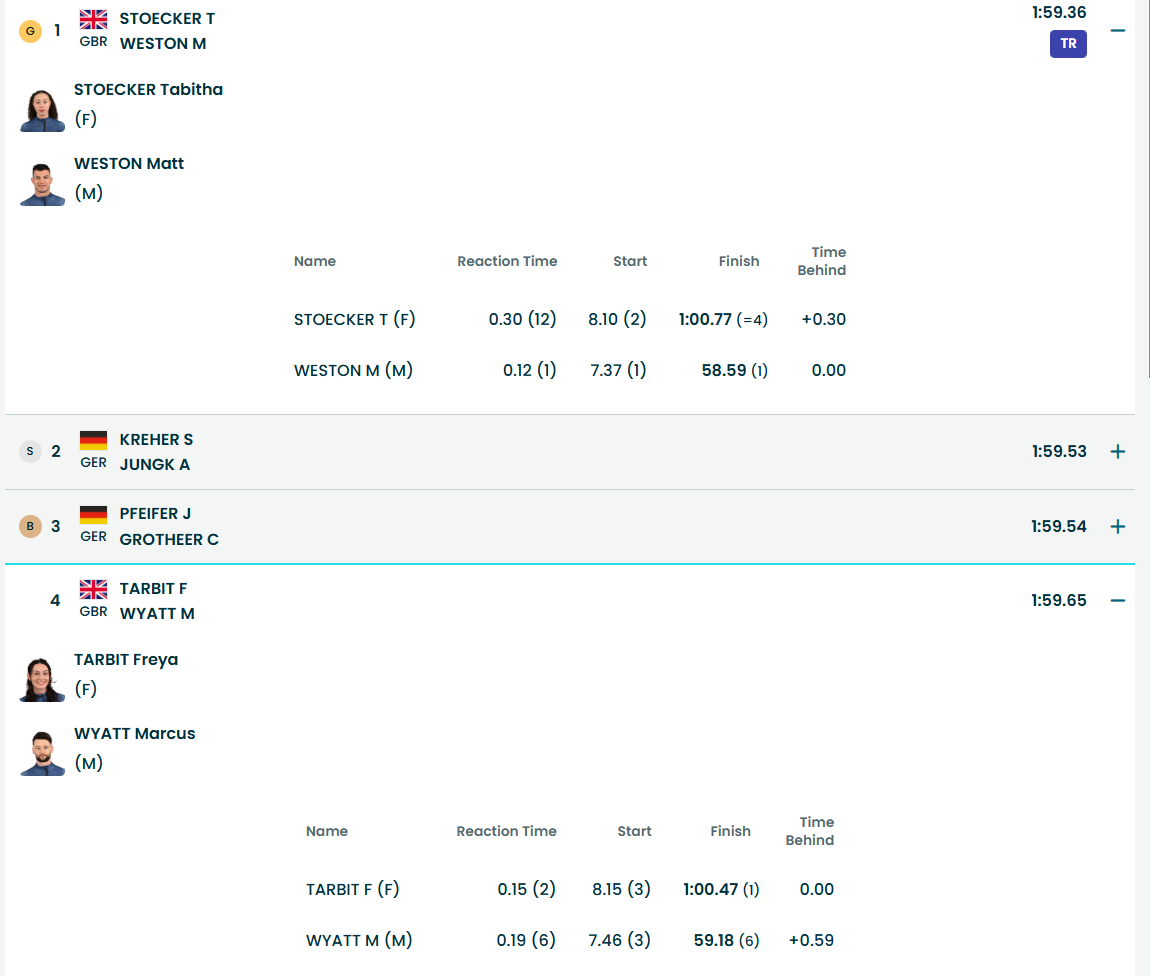Expand the PFEIFER J / GROTHEER C result row
This screenshot has height=976, width=1150.
click(x=1117, y=526)
